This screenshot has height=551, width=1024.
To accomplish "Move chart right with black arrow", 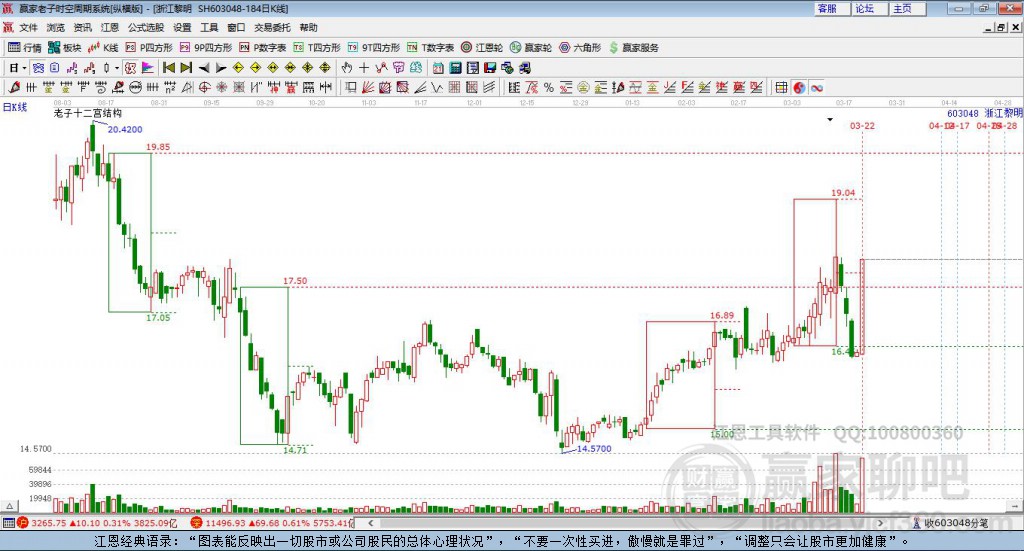I will tap(221, 68).
